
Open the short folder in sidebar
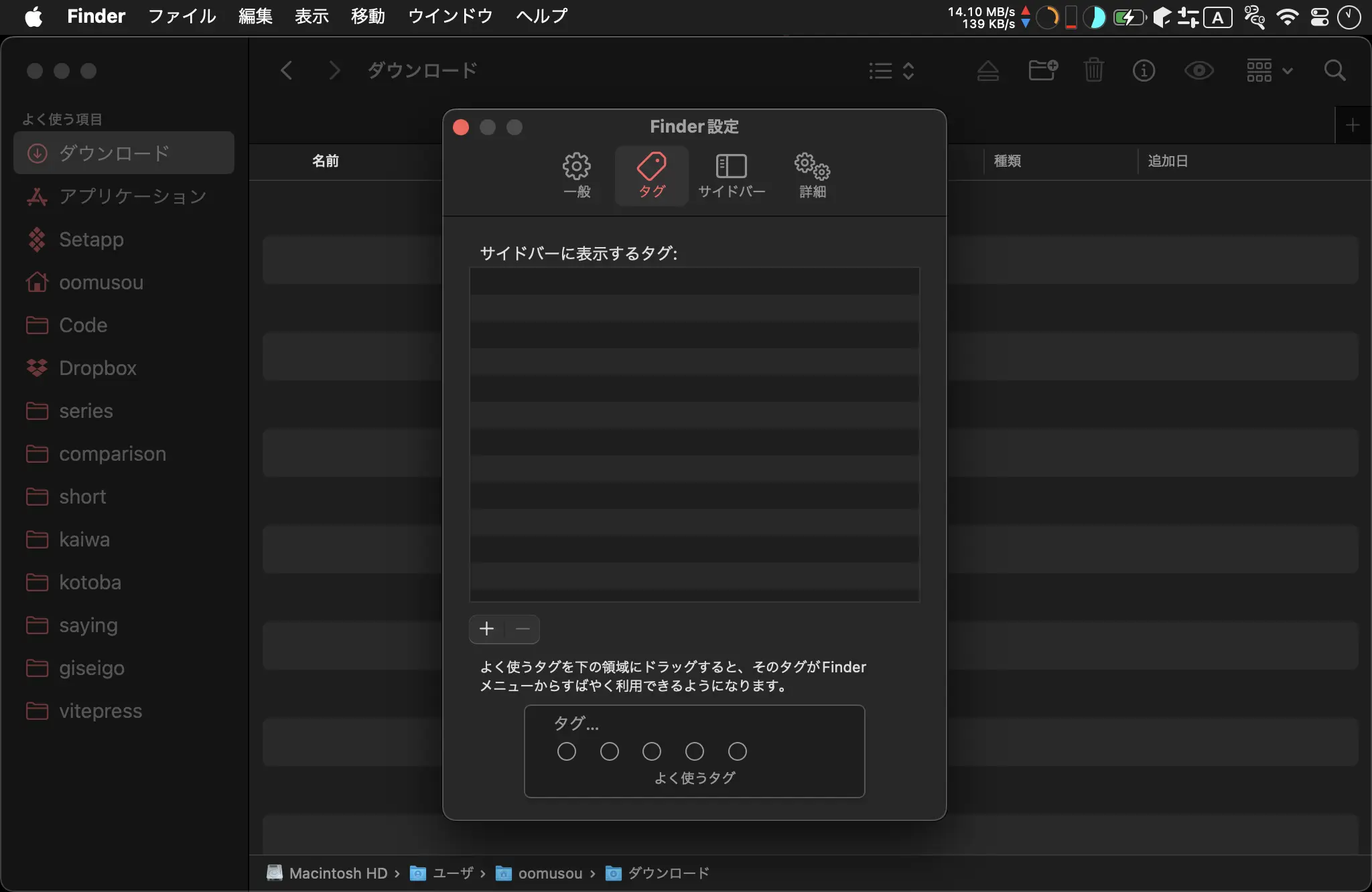click(124, 496)
